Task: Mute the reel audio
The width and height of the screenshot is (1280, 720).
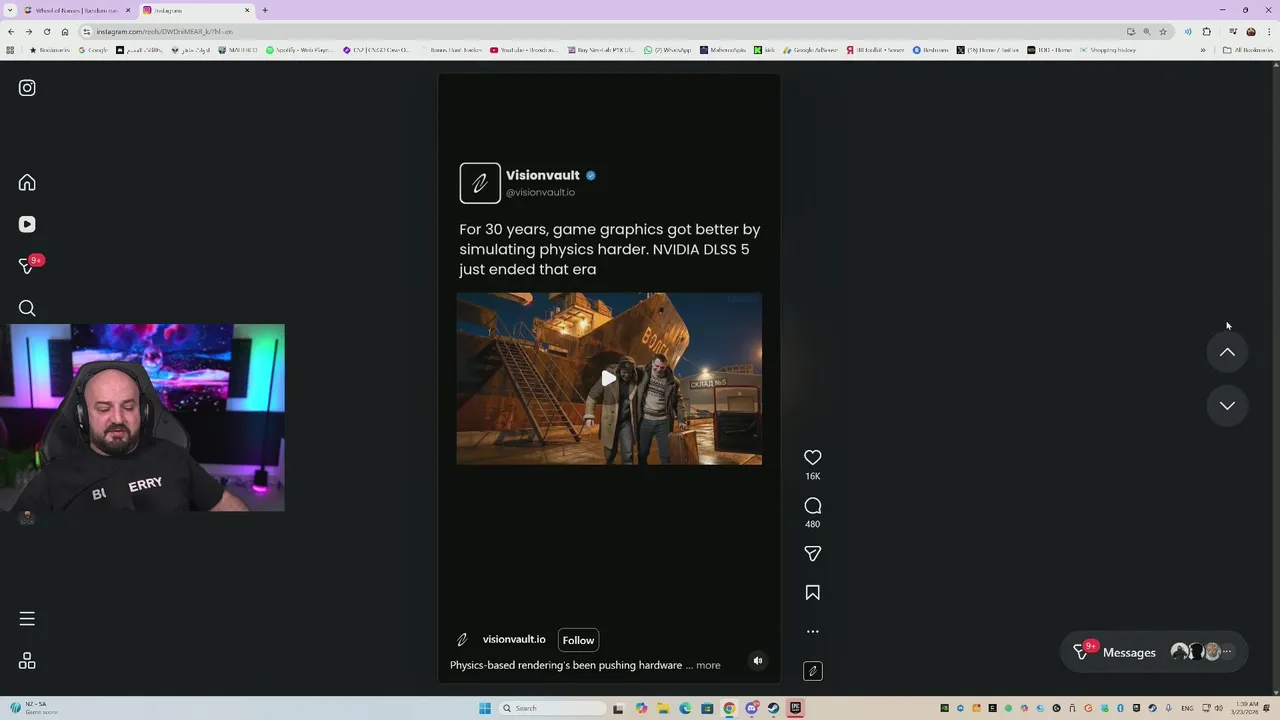Action: (x=758, y=660)
